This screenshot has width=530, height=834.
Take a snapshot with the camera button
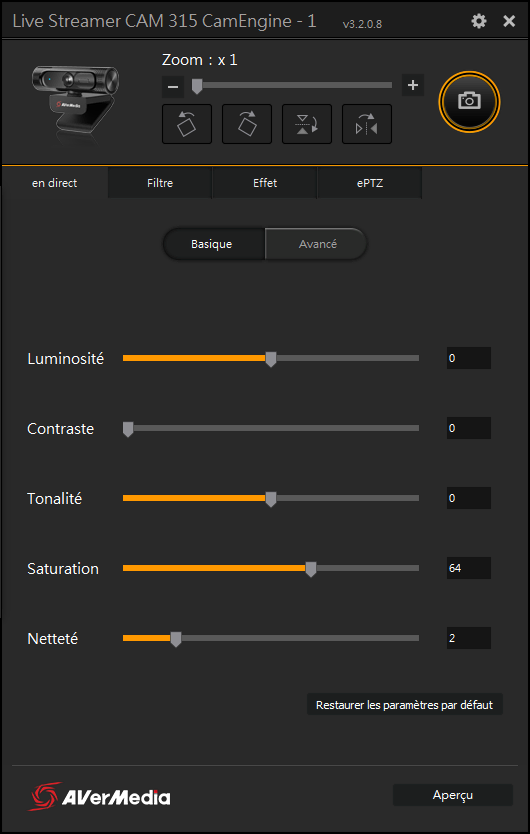[x=469, y=101]
